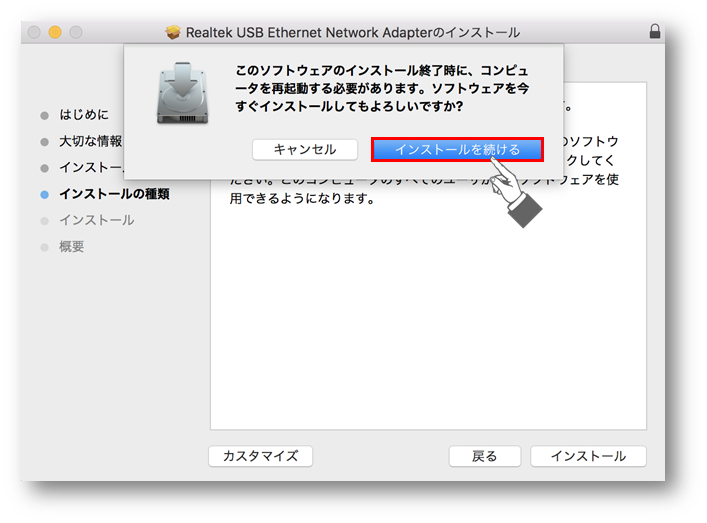Click the インストール button at bottom right
This screenshot has height=523, width=707.
(x=588, y=456)
